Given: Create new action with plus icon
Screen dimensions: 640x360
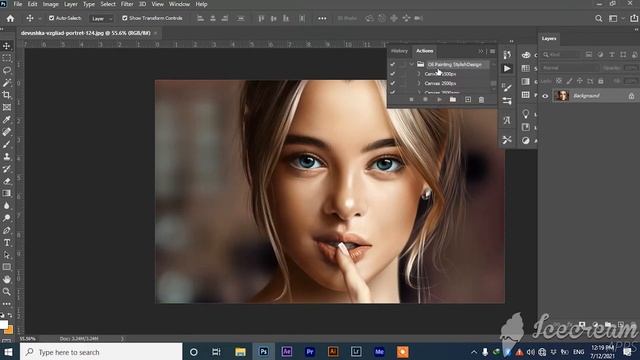Looking at the screenshot, I should click(x=468, y=100).
